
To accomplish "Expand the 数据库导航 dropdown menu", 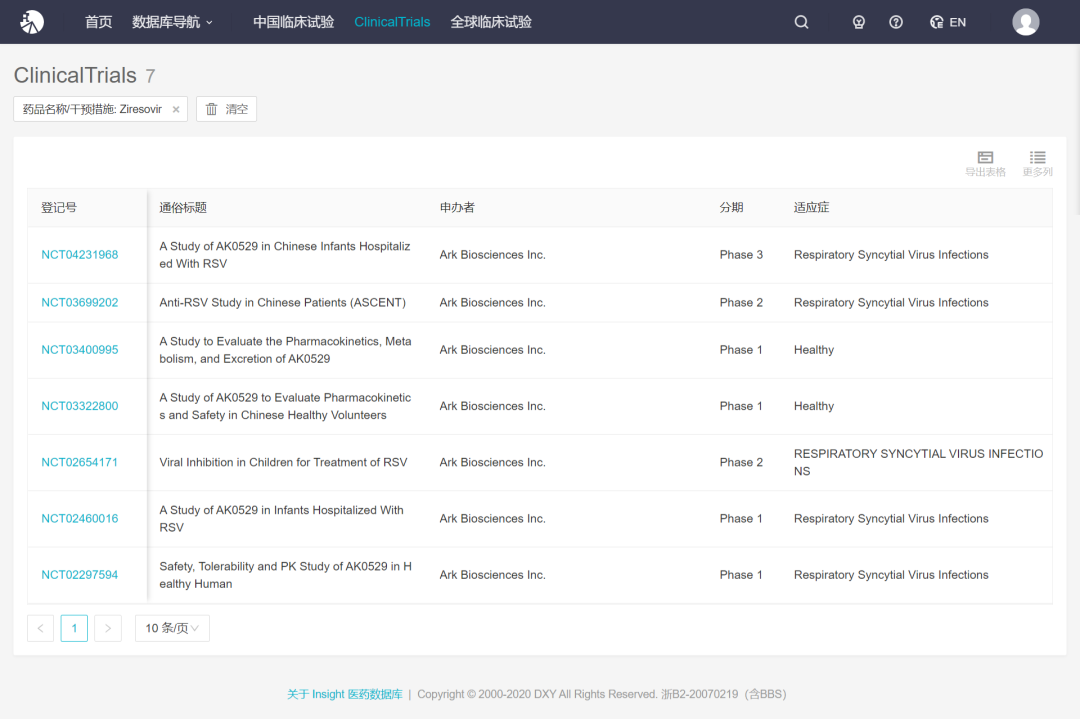I will coord(172,22).
